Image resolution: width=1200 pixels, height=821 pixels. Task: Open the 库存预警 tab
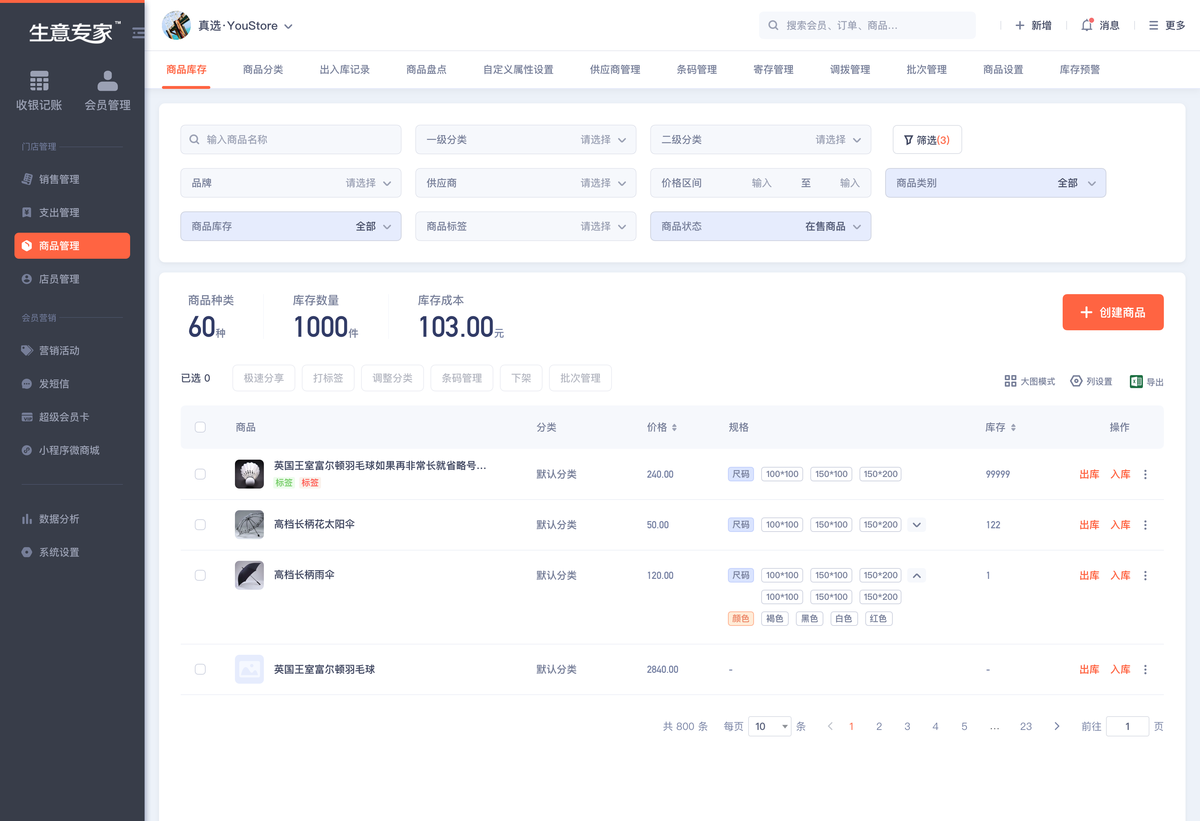tap(1079, 70)
